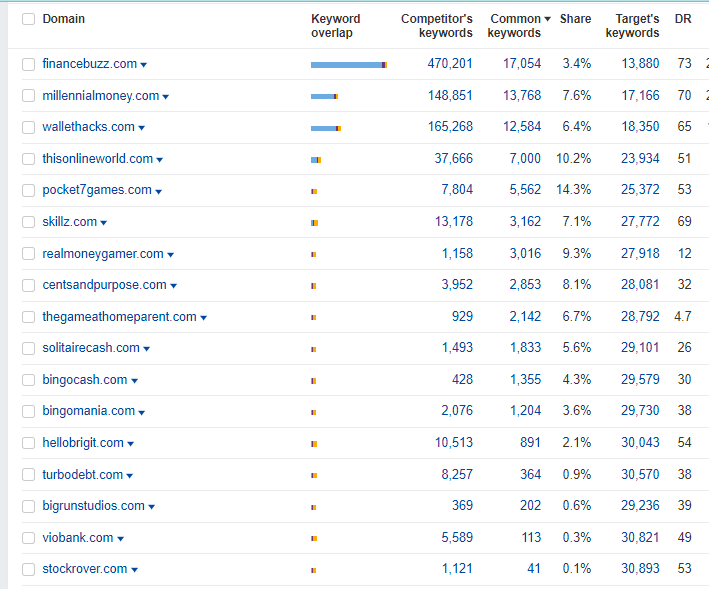Open common keywords 891 for hellobrigit.com
This screenshot has height=589, width=709.
(530, 443)
